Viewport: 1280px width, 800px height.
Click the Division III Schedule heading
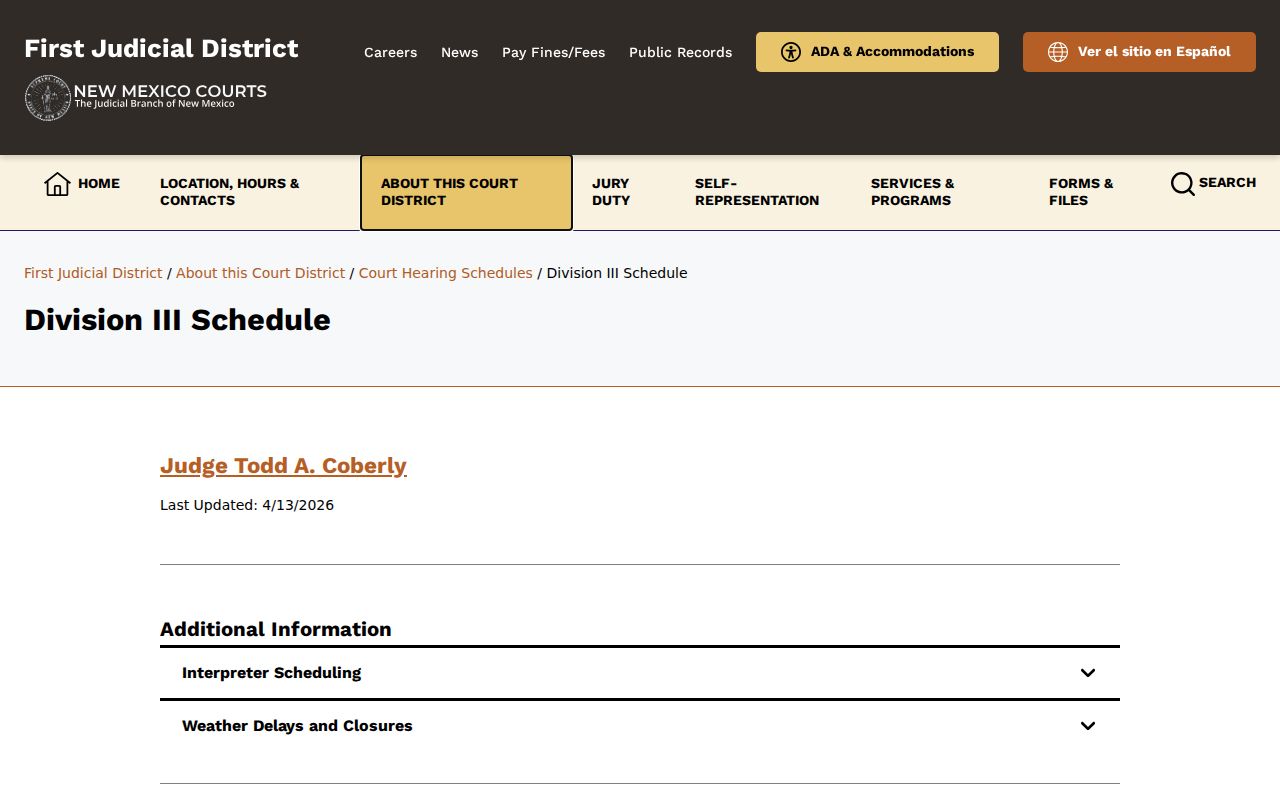pyautogui.click(x=177, y=320)
